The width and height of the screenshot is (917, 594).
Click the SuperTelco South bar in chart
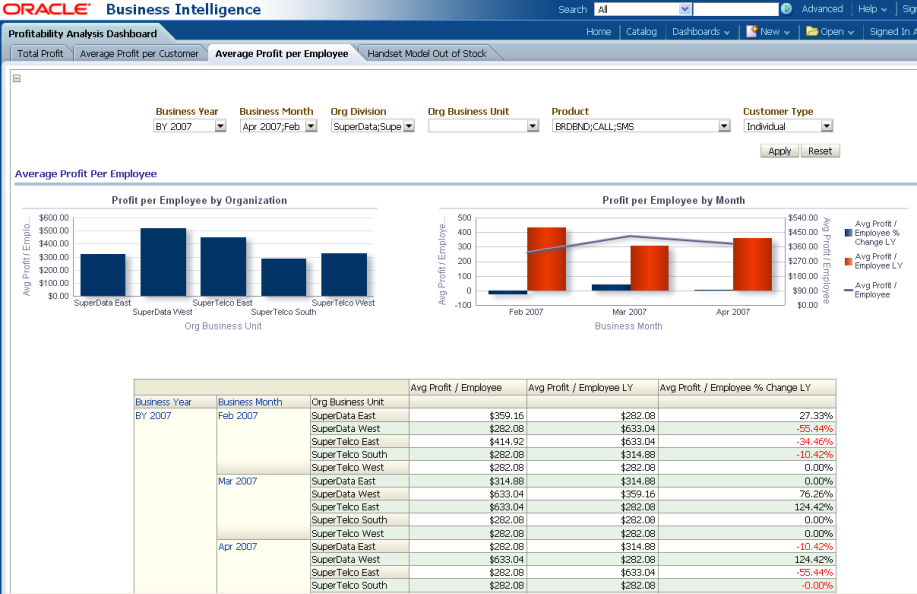click(x=284, y=277)
